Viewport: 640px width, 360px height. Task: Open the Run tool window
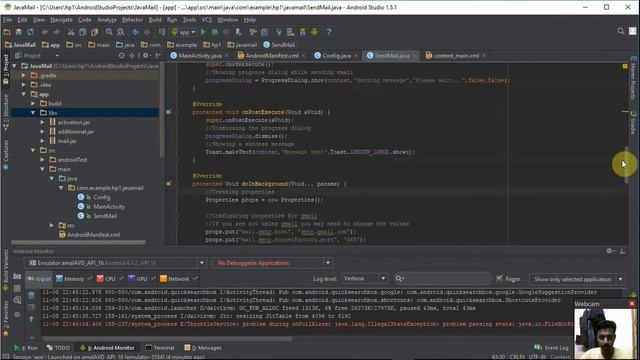(x=26, y=348)
